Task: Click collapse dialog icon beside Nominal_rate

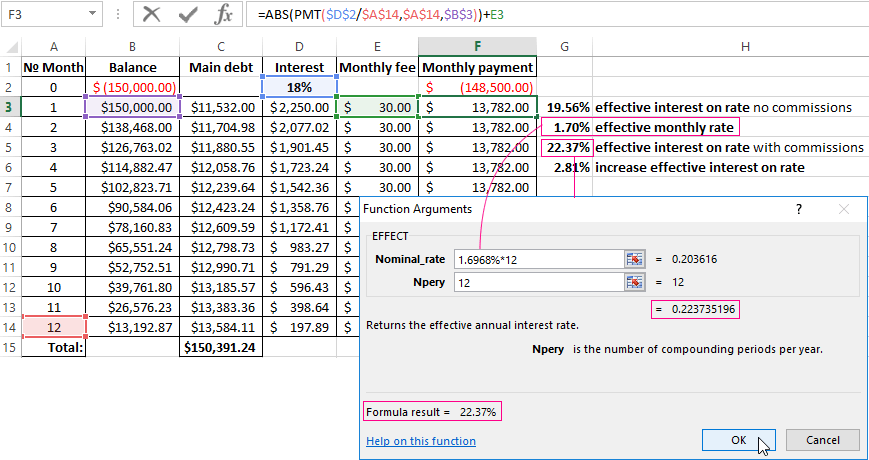Action: tap(634, 259)
